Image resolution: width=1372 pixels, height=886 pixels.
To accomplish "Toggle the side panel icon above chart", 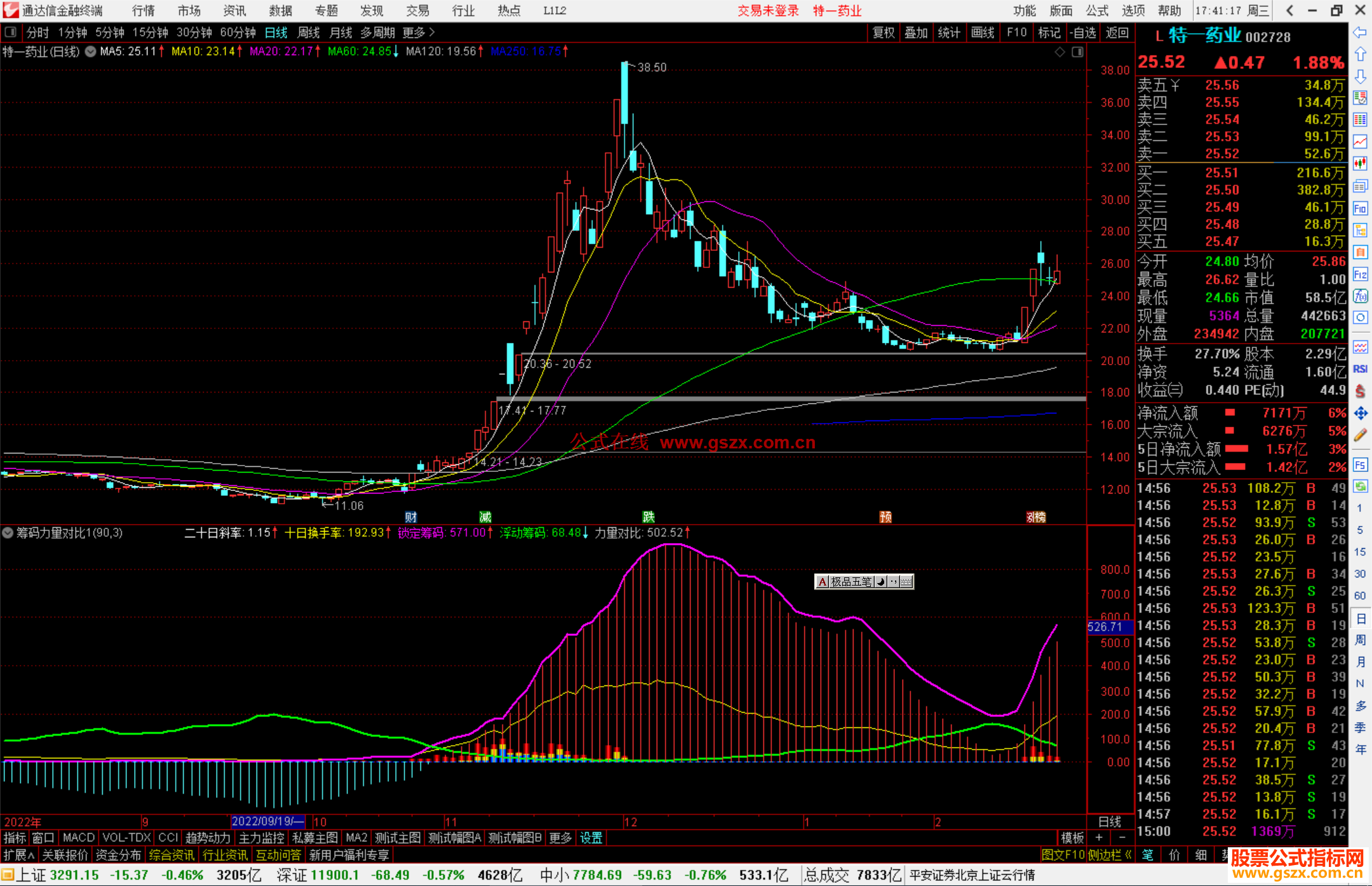I will (1077, 52).
